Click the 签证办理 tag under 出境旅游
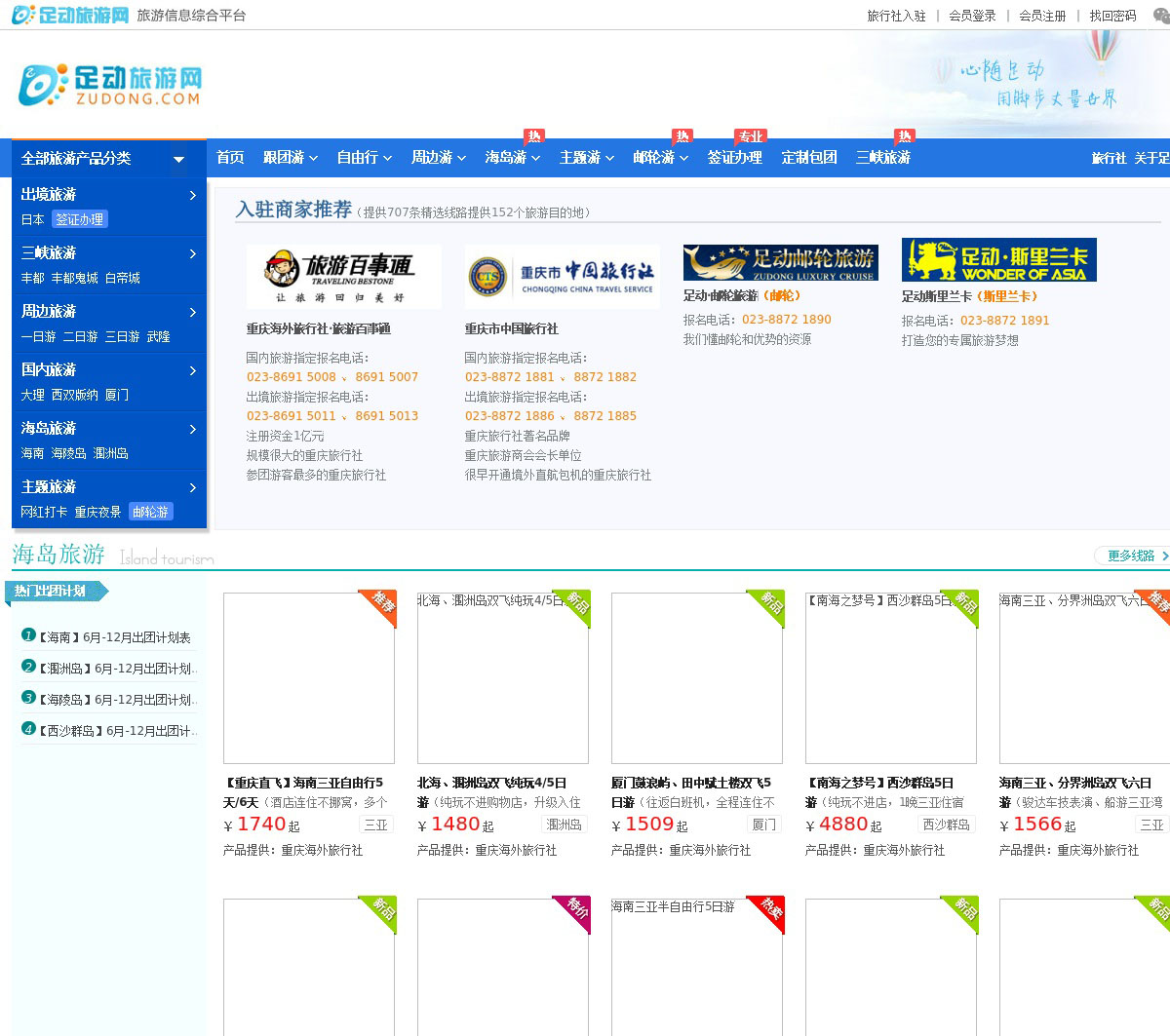Screen dimensions: 1170x1036 click(80, 219)
